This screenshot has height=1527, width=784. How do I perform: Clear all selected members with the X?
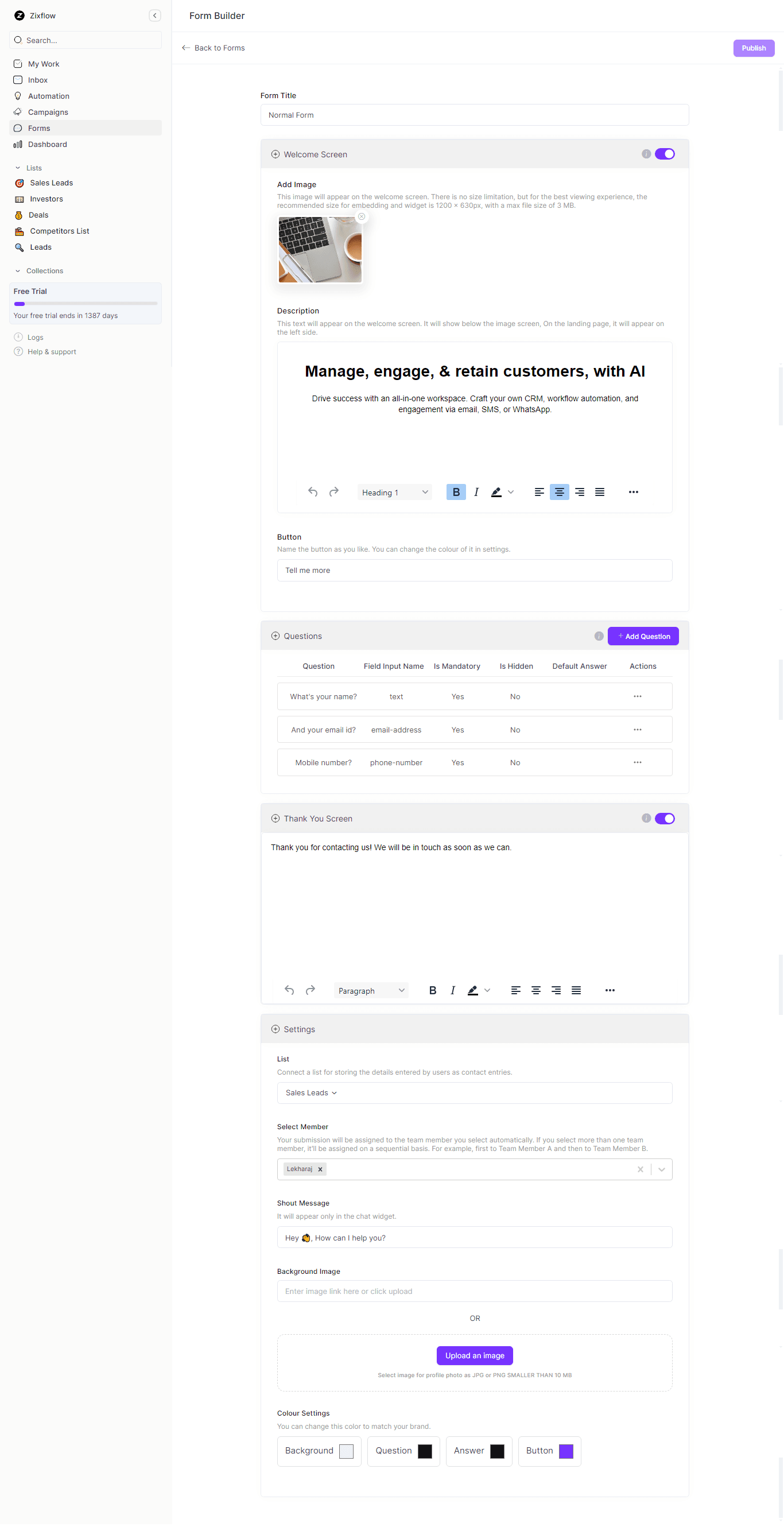coord(640,1169)
